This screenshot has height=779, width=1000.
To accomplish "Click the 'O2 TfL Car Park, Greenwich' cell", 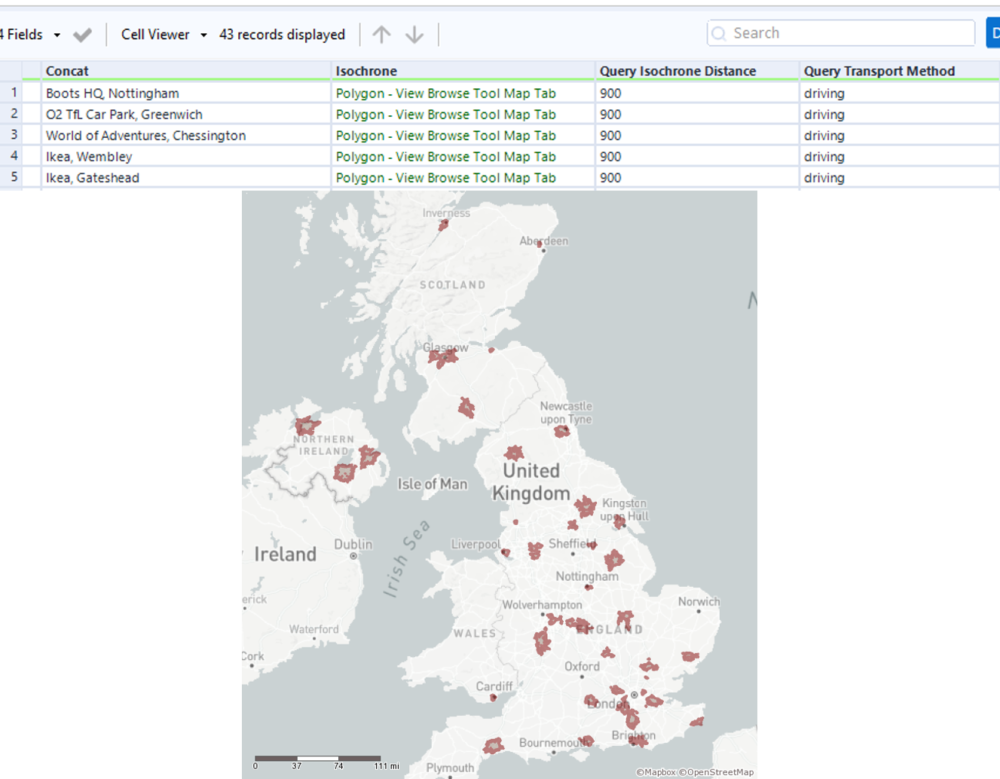I will (x=186, y=114).
